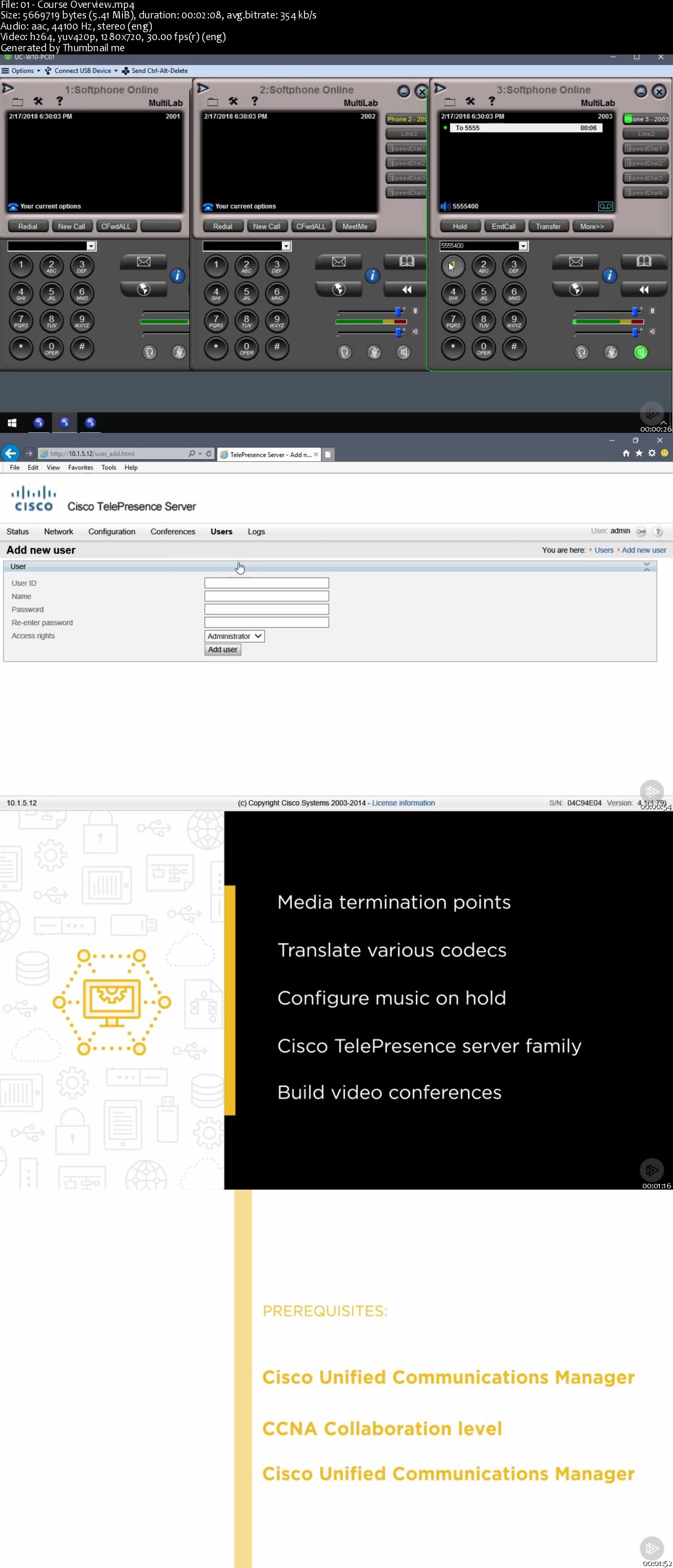Open the Tools menu in Internet Explorer
Screen dimensions: 673x1568
(x=108, y=468)
